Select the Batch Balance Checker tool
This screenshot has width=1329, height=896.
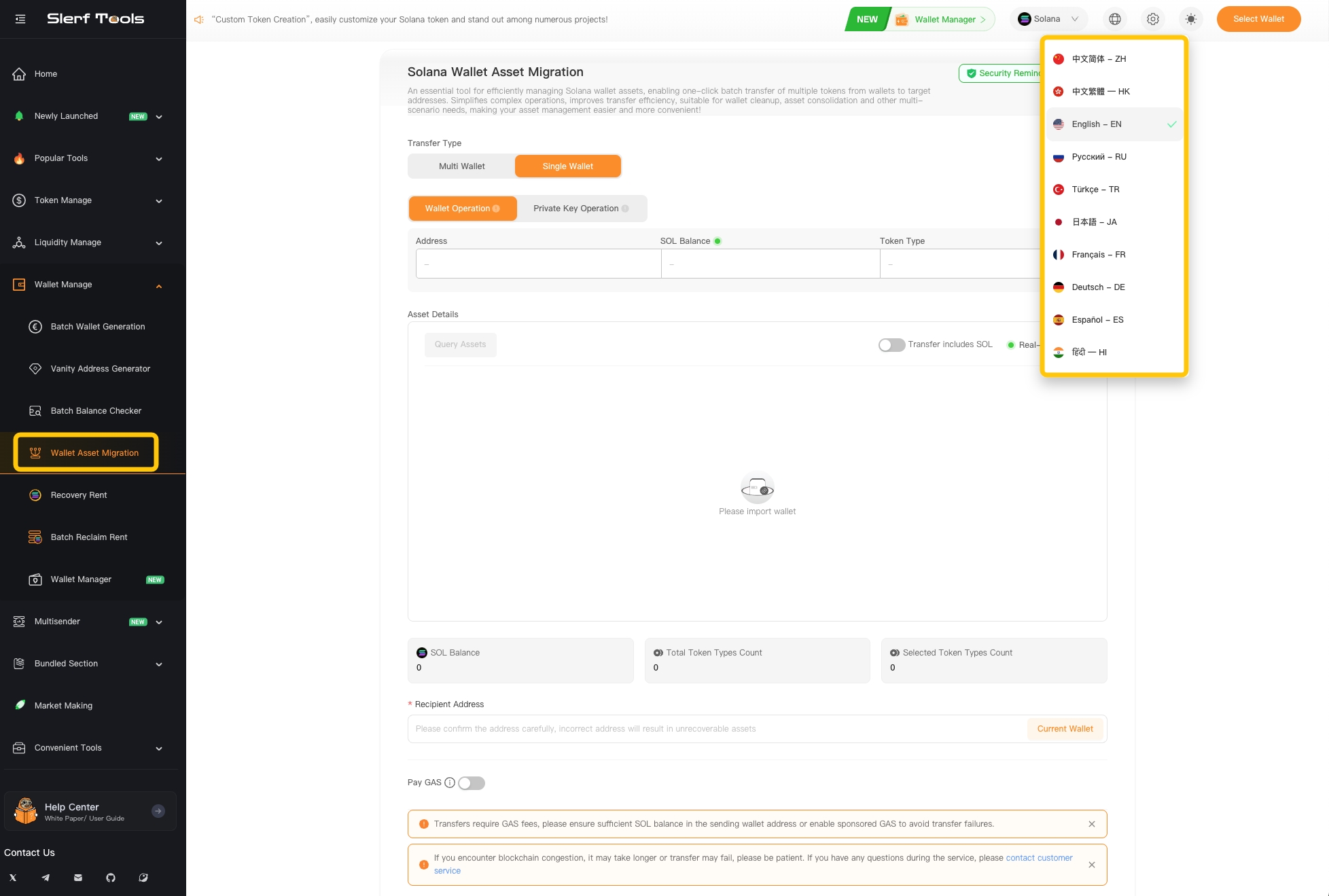pos(96,410)
